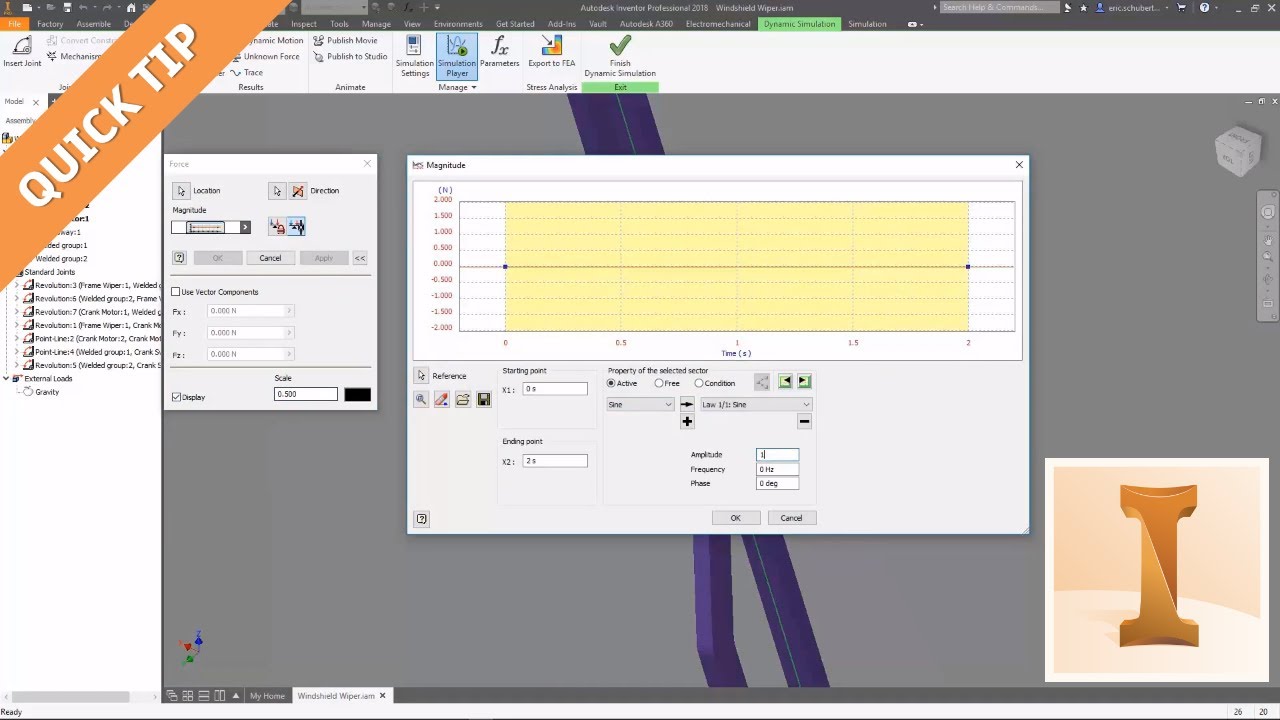Click the open-folder load curve icon
Screen dimensions: 1280x720
[463, 399]
